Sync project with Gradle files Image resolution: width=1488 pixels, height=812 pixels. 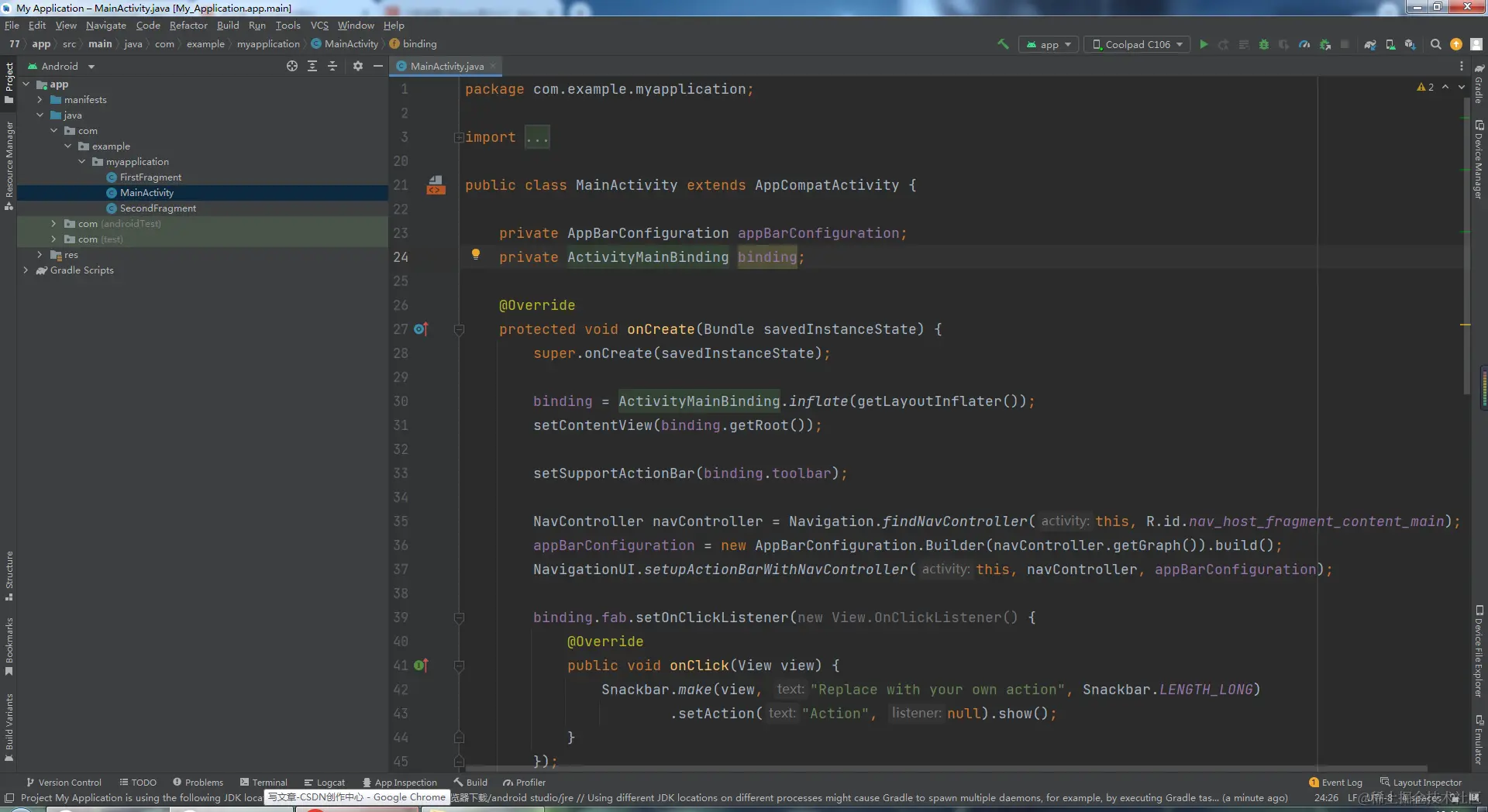pos(1370,44)
